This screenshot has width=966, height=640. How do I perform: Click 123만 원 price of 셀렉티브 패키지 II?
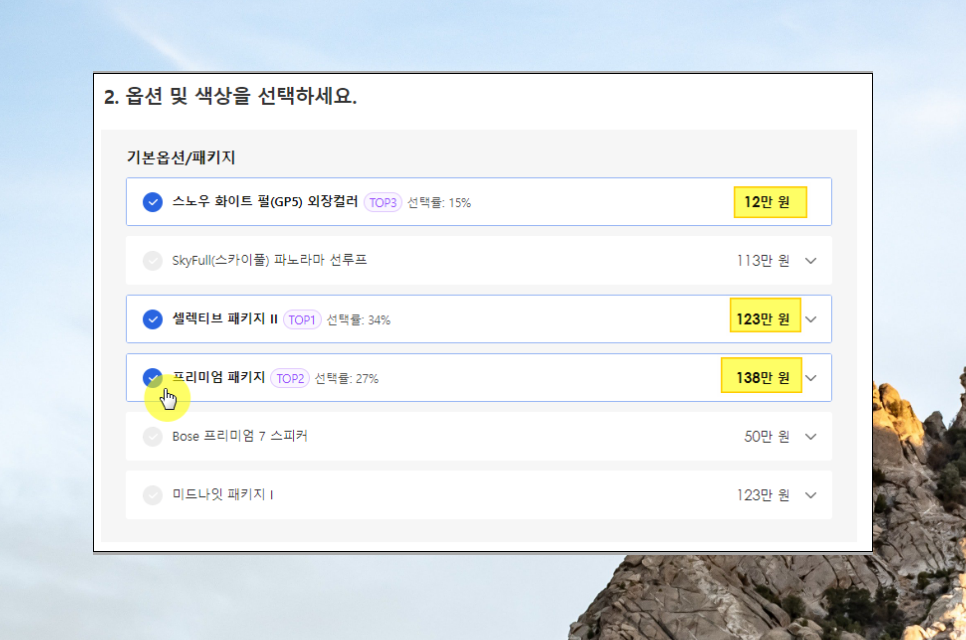point(763,319)
